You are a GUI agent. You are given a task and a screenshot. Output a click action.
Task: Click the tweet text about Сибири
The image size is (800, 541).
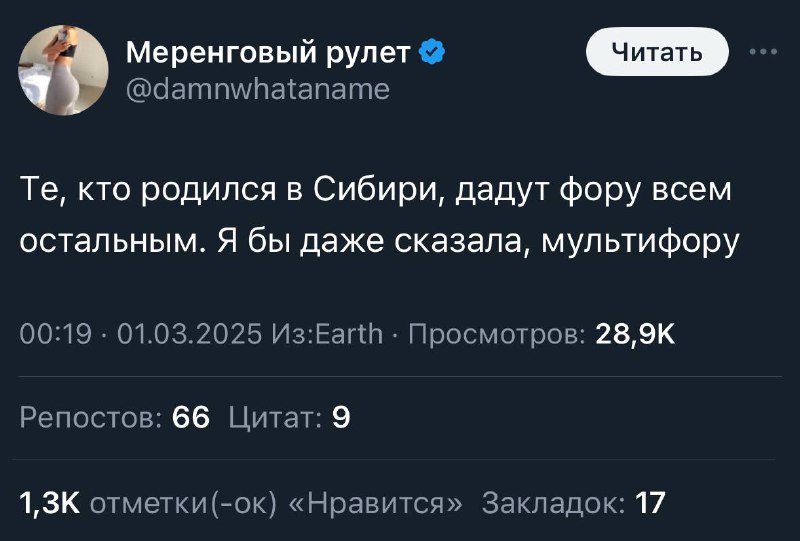[x=379, y=215]
